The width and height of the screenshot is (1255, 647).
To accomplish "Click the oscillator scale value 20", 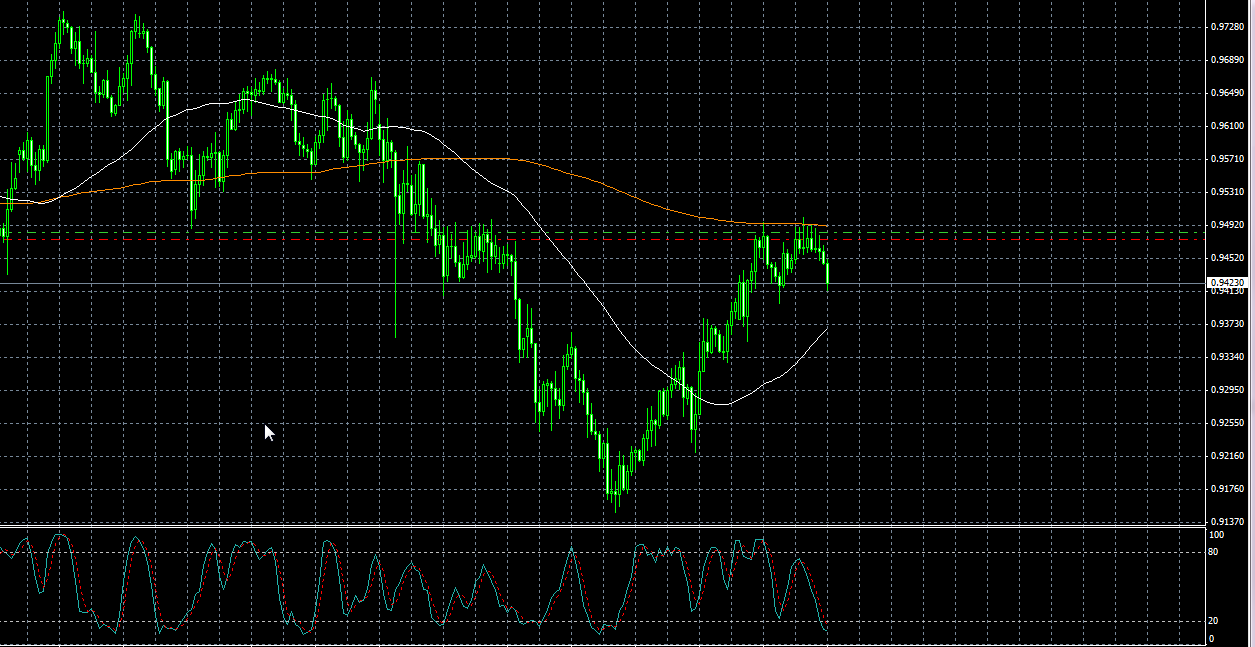I will pos(1214,621).
